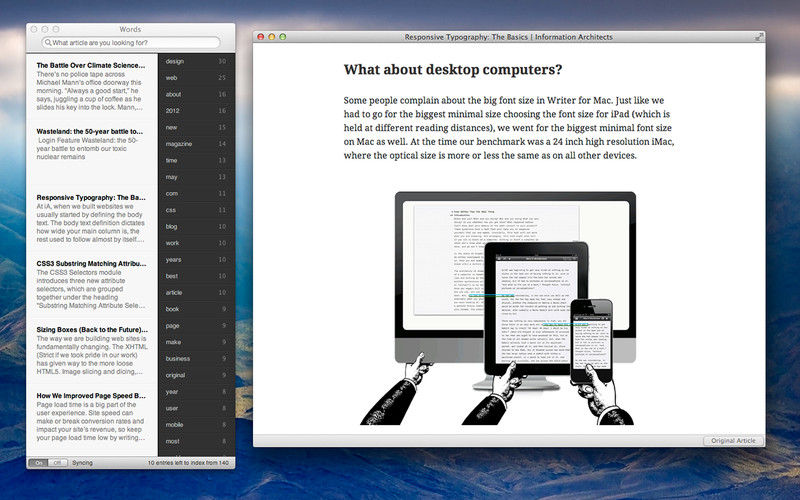Screen dimensions: 800x500
Task: Focus the 'What article are you looking for?' field
Action: coord(131,43)
